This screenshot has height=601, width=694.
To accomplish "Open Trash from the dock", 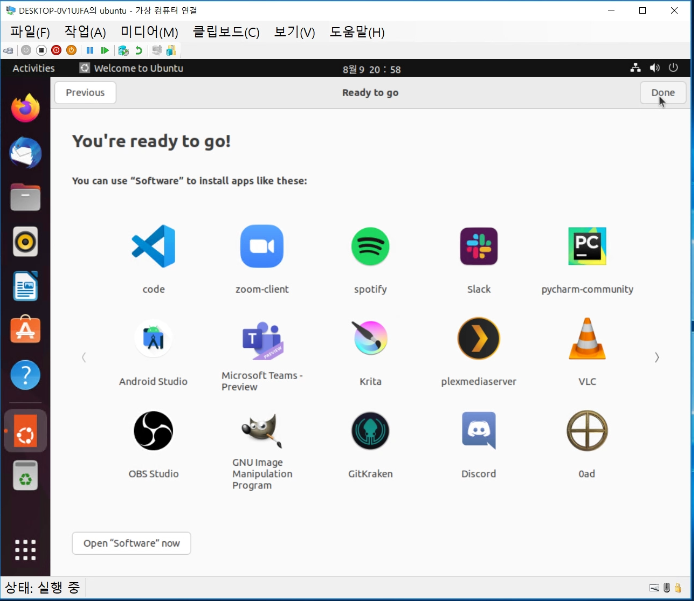I will pos(25,475).
